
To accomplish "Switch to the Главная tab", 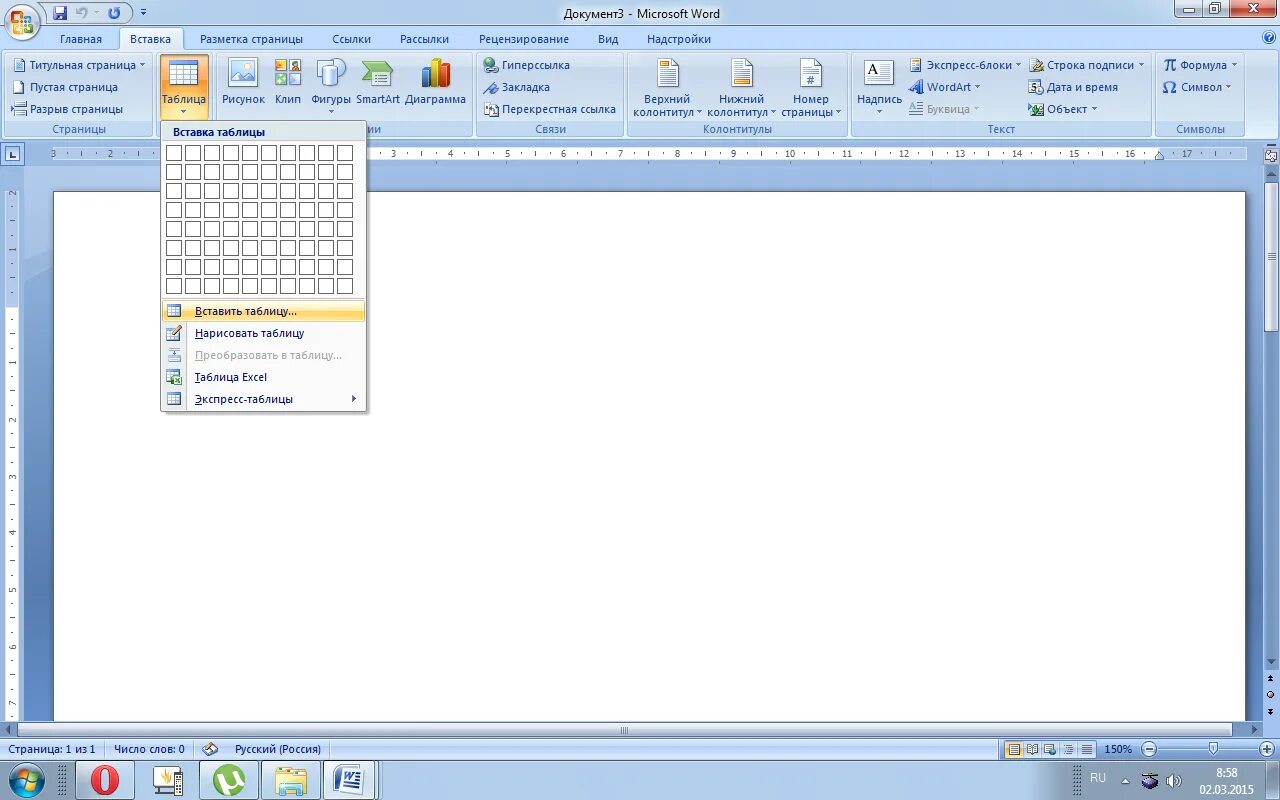I will pyautogui.click(x=81, y=39).
